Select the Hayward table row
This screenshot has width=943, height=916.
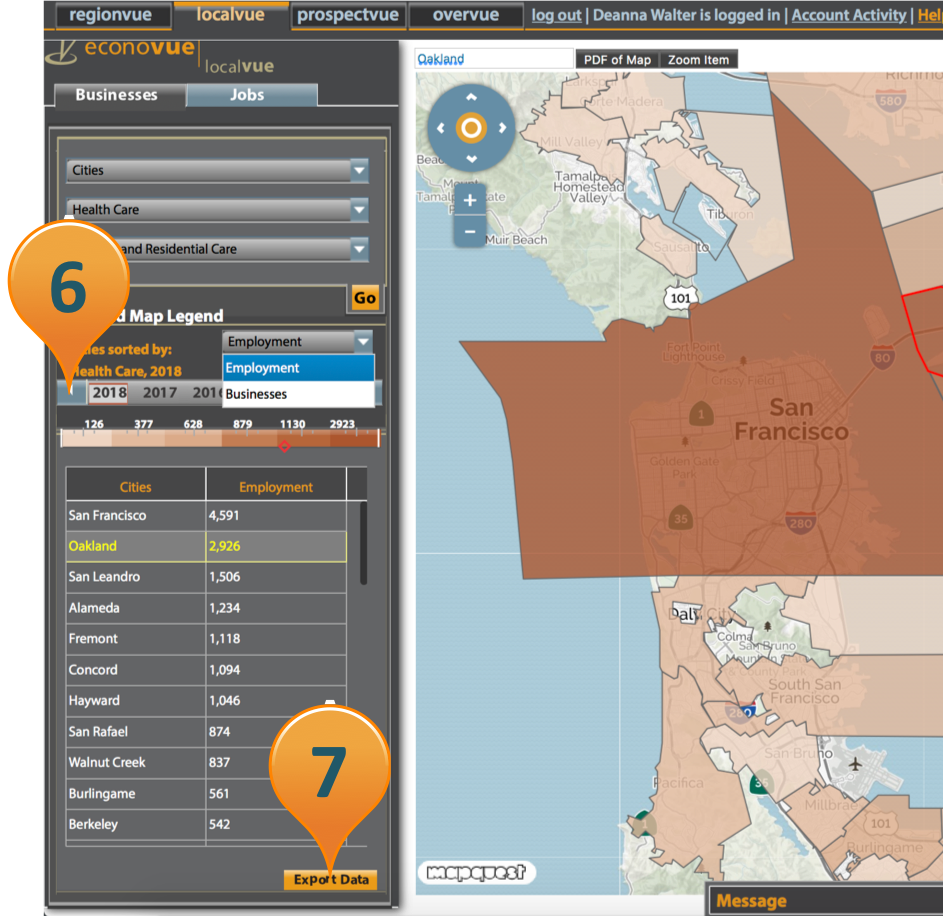[206, 701]
